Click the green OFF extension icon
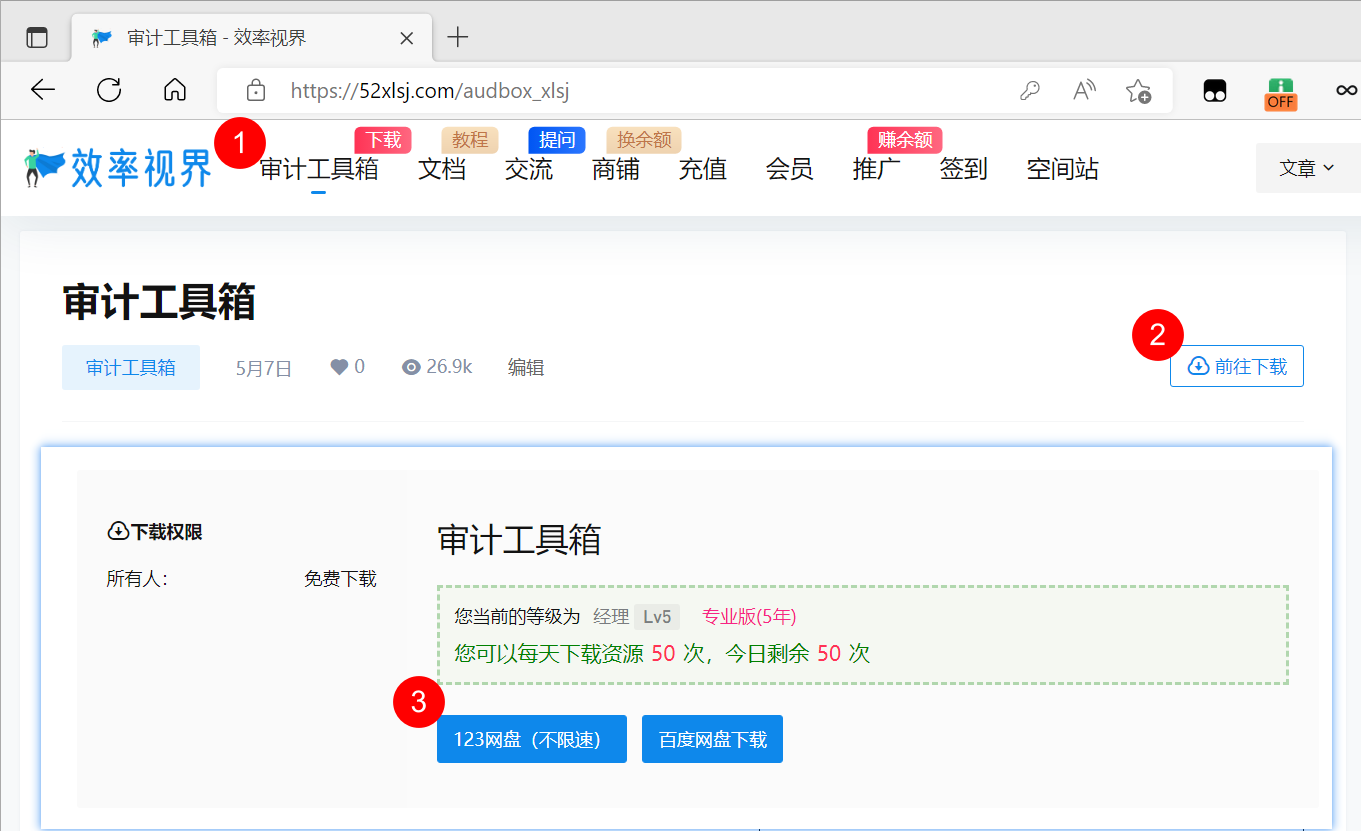The image size is (1361, 831). point(1280,90)
